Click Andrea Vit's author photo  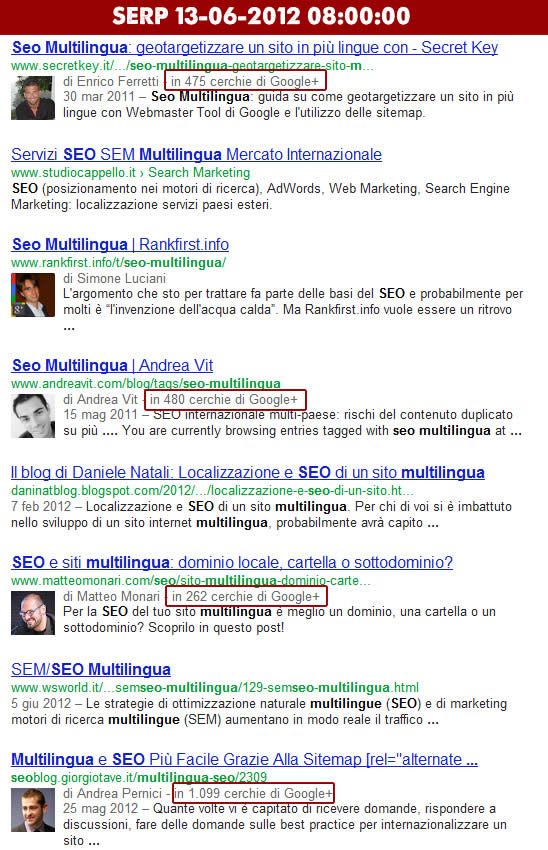click(x=33, y=416)
